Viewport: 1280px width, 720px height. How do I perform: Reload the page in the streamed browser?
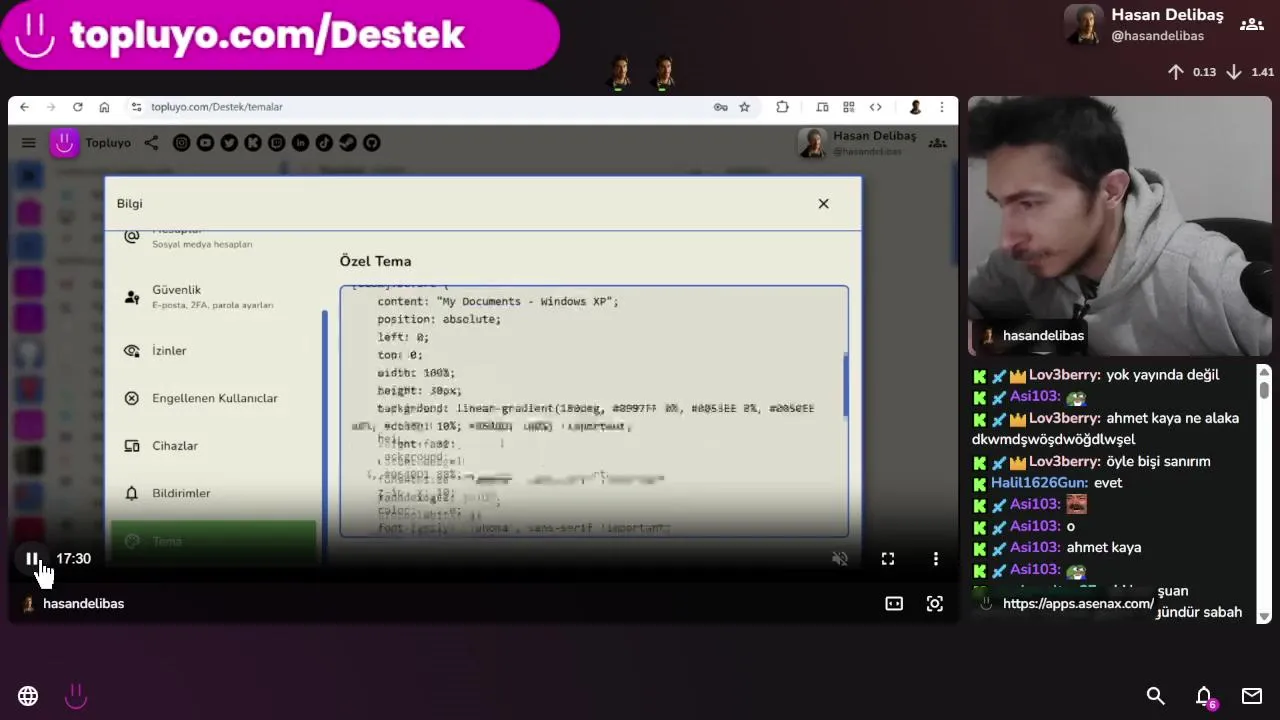[x=78, y=107]
